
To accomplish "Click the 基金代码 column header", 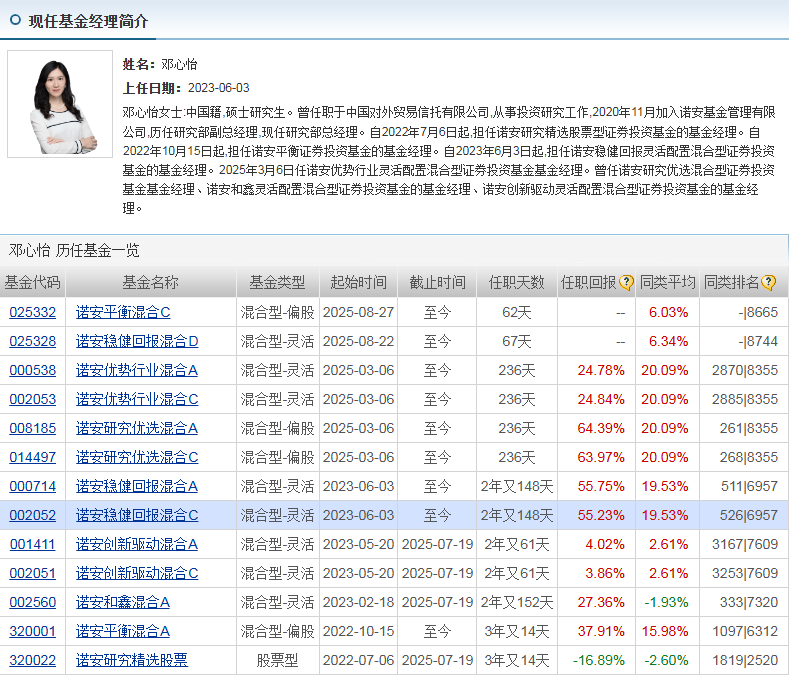I will 32,282.
